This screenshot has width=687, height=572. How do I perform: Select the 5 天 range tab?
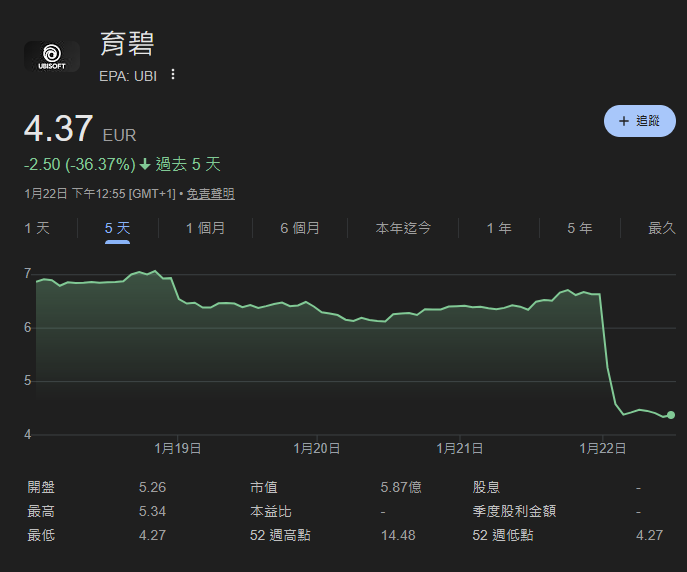pyautogui.click(x=117, y=228)
